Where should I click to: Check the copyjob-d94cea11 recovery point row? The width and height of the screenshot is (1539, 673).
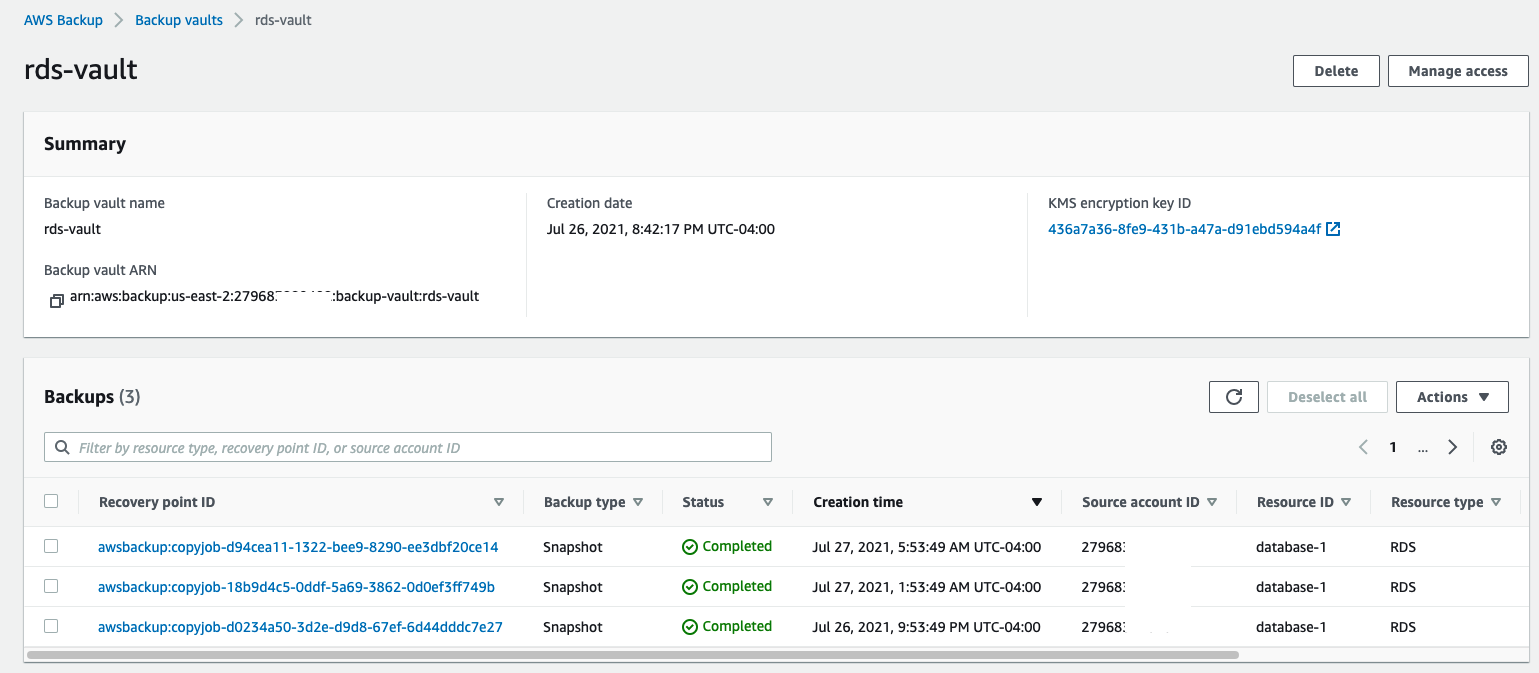click(51, 546)
